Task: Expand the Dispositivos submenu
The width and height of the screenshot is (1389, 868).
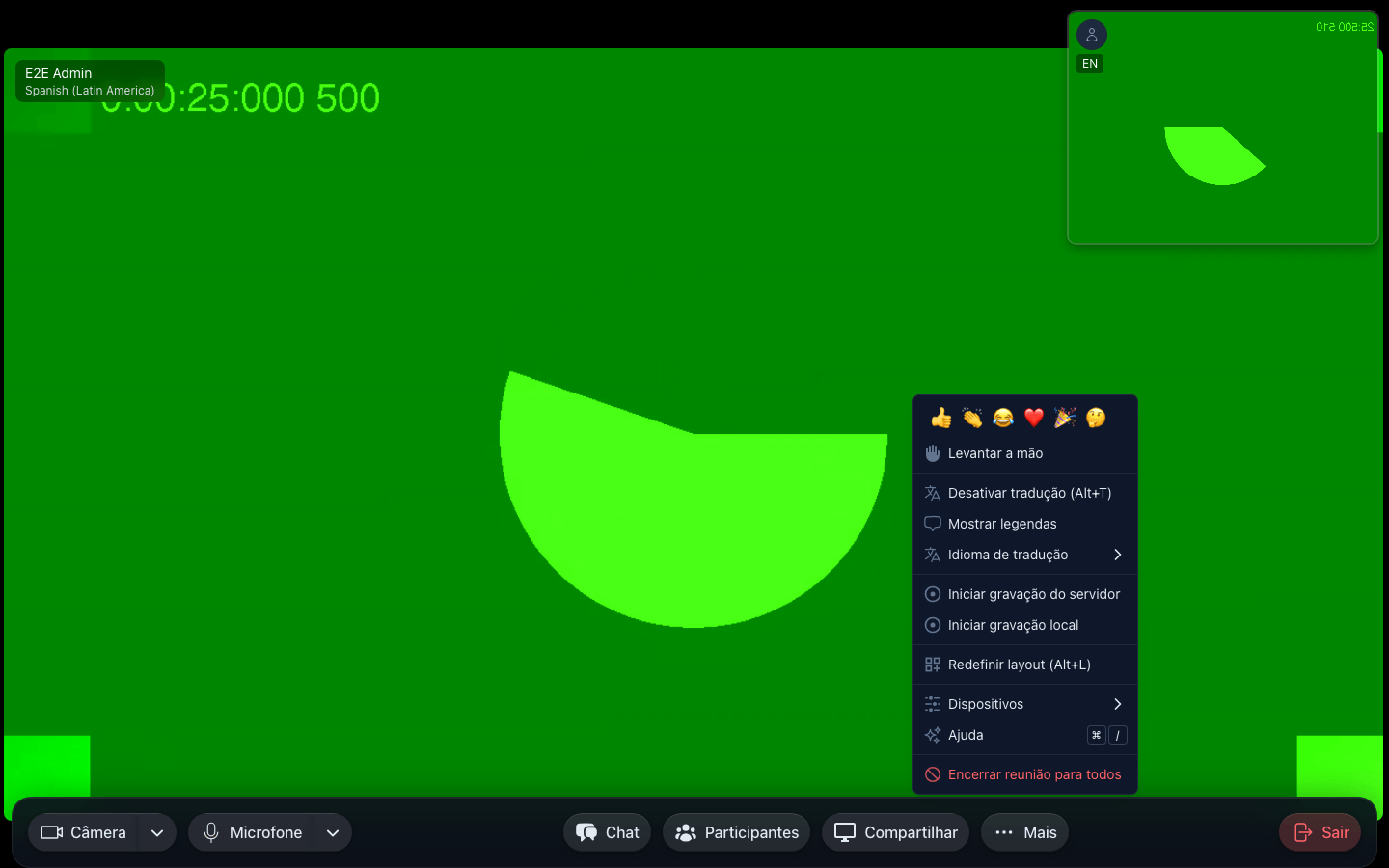Action: (1025, 704)
